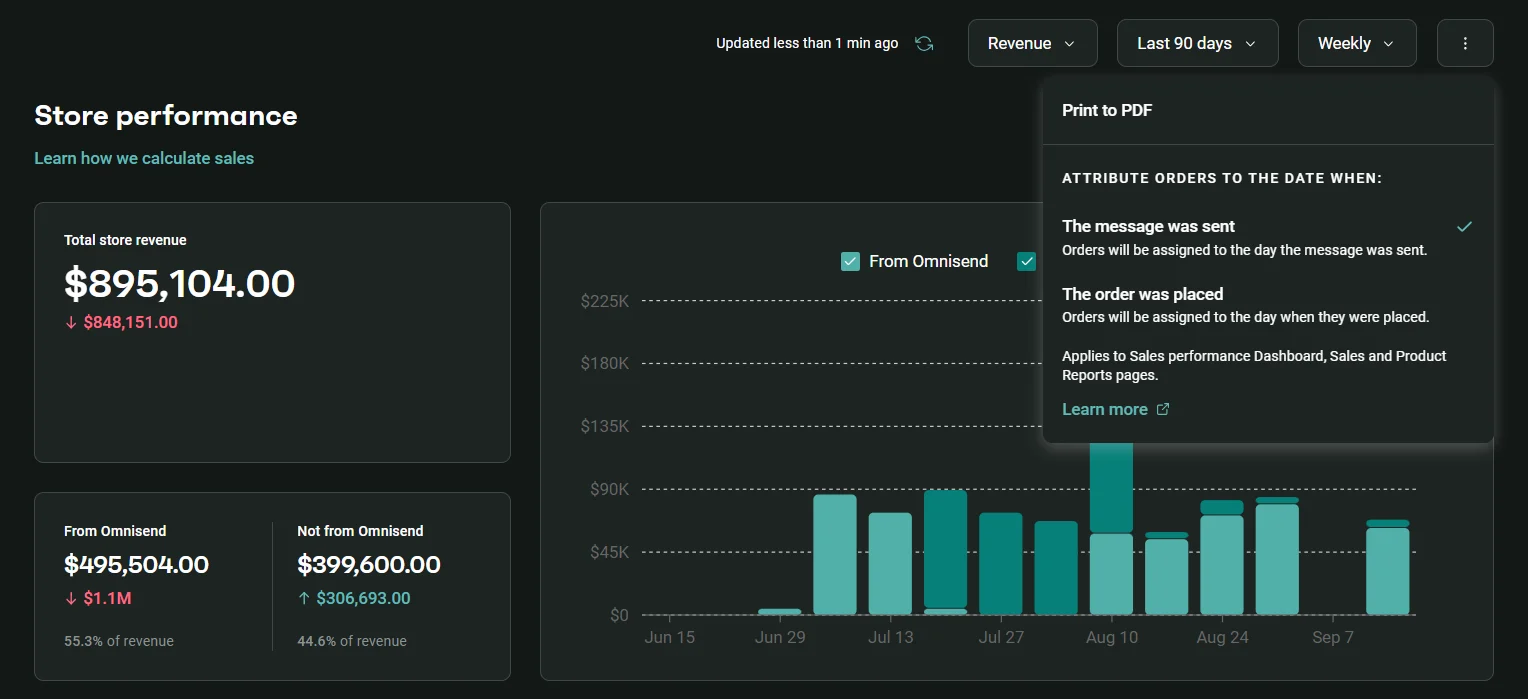
Task: Click the external link icon beside Learn more
Action: coord(1163,409)
